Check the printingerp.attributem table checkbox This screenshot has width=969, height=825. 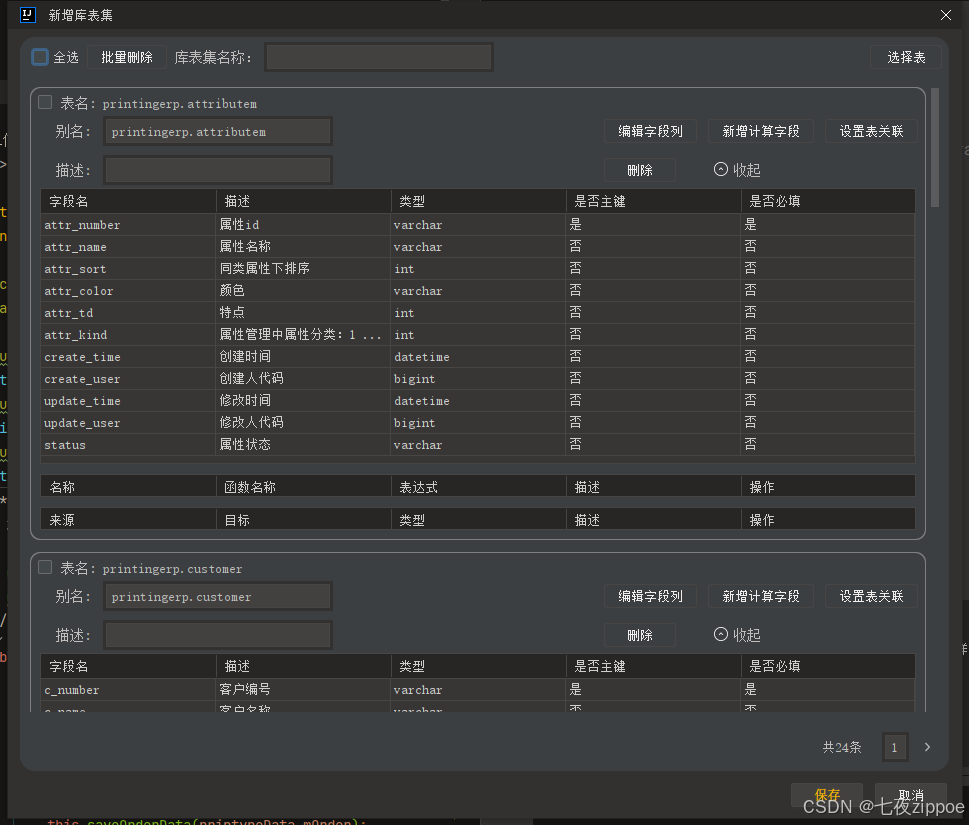(45, 102)
